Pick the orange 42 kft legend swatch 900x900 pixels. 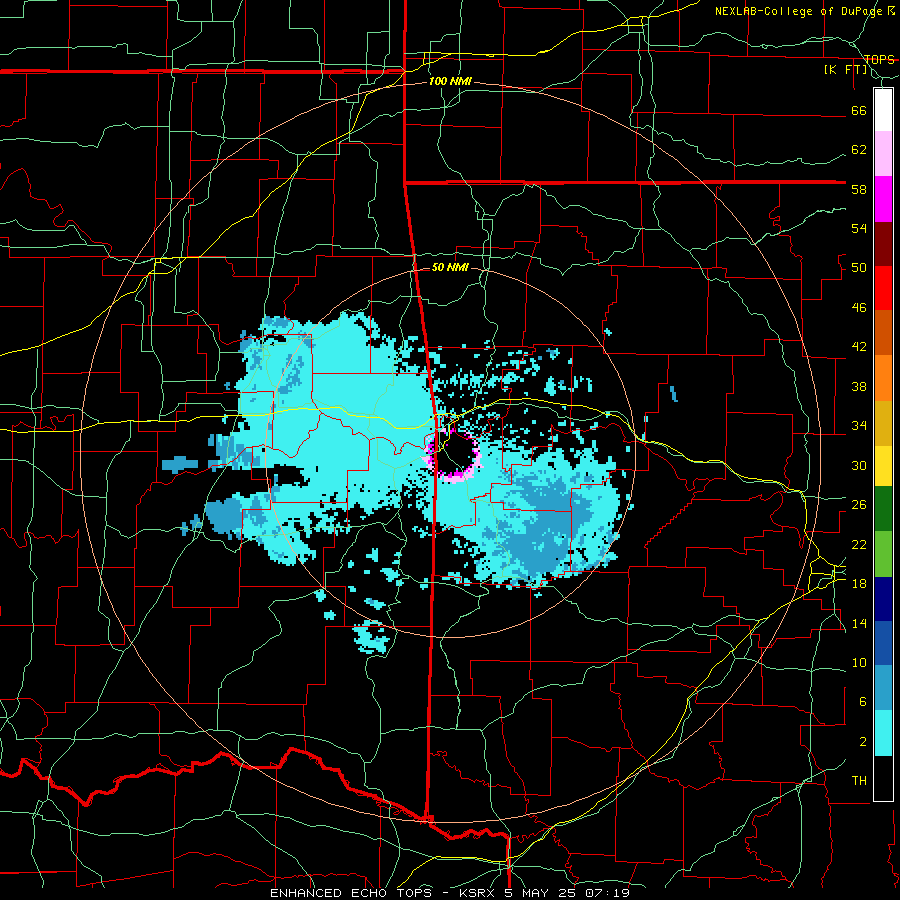point(883,378)
